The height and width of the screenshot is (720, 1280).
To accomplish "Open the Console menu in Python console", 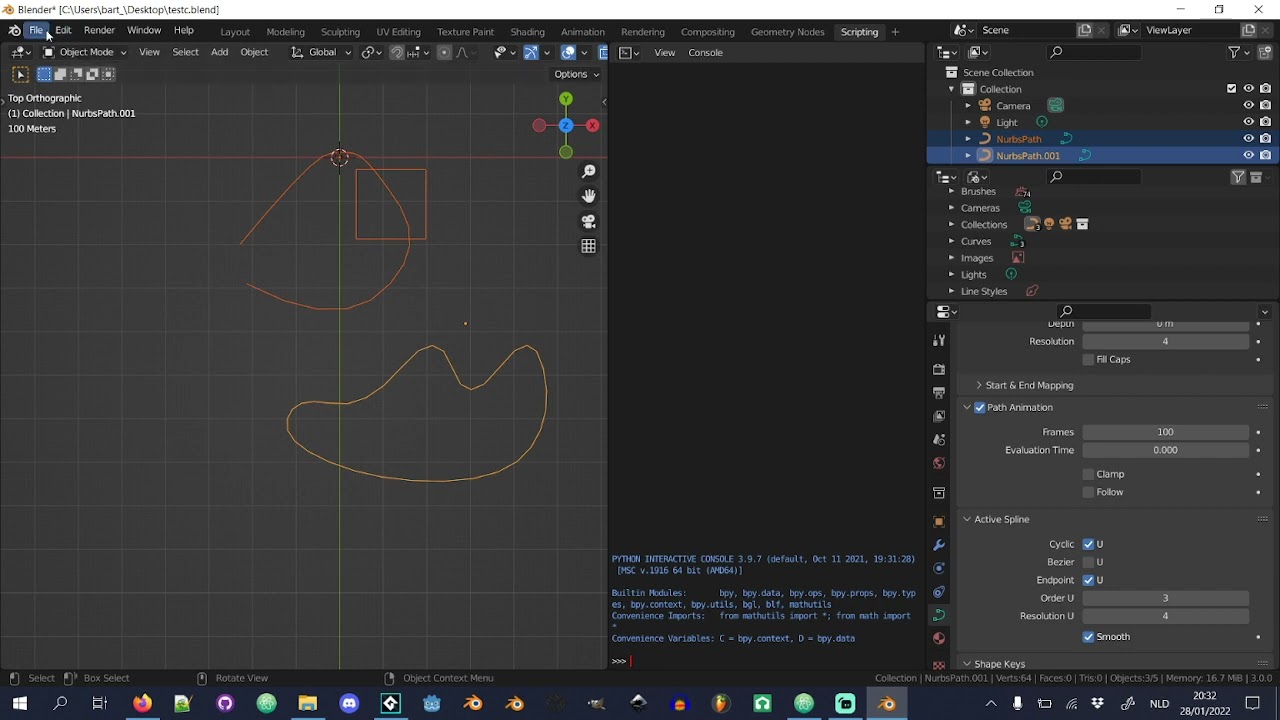I will coord(705,52).
